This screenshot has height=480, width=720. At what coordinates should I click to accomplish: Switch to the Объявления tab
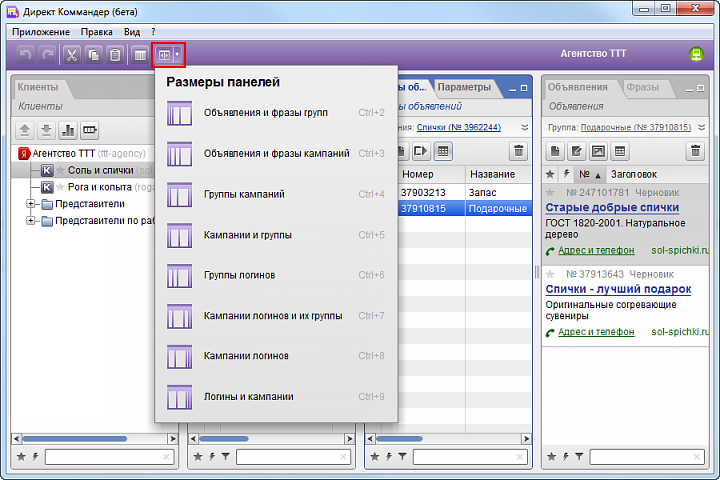click(x=577, y=87)
